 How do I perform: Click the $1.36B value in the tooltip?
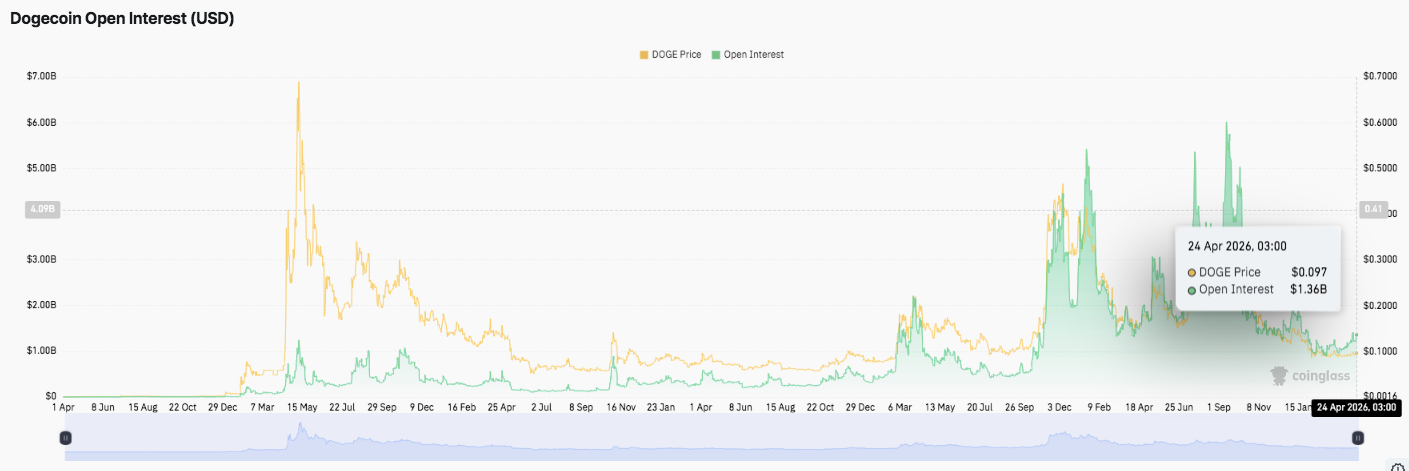(x=1308, y=290)
